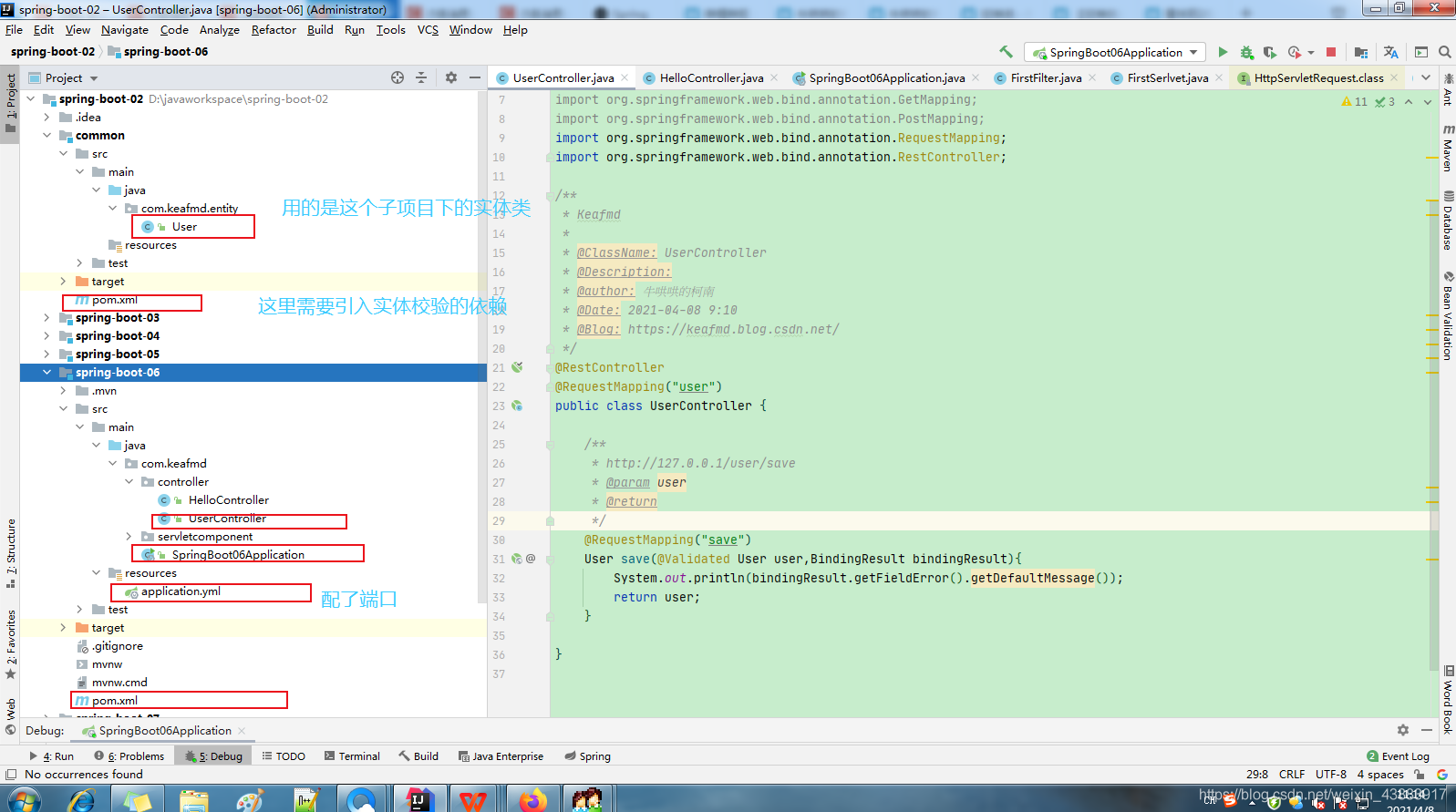Viewport: 1456px width, 812px height.
Task: Stop the running application with red square
Action: 1331,53
